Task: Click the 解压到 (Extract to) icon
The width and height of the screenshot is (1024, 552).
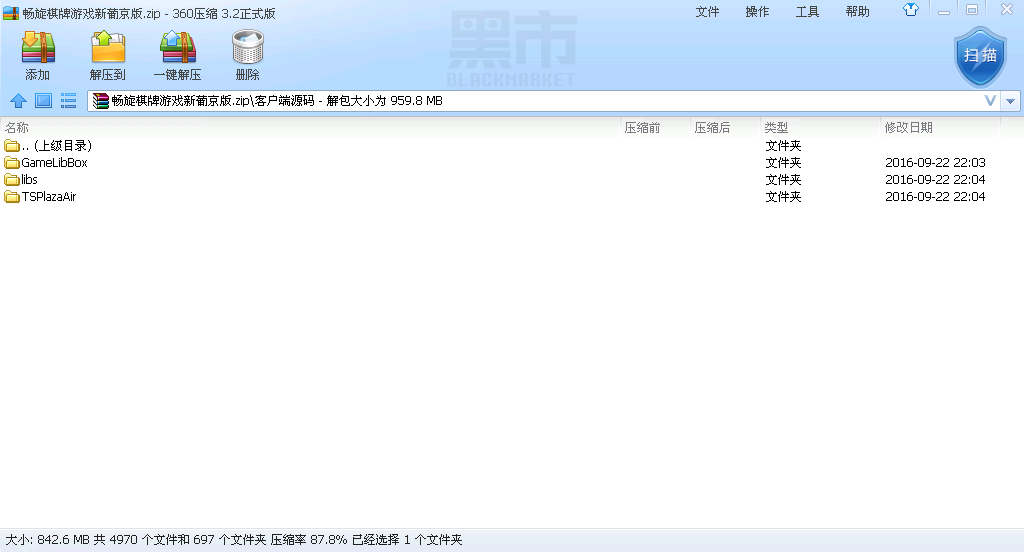Action: [108, 48]
